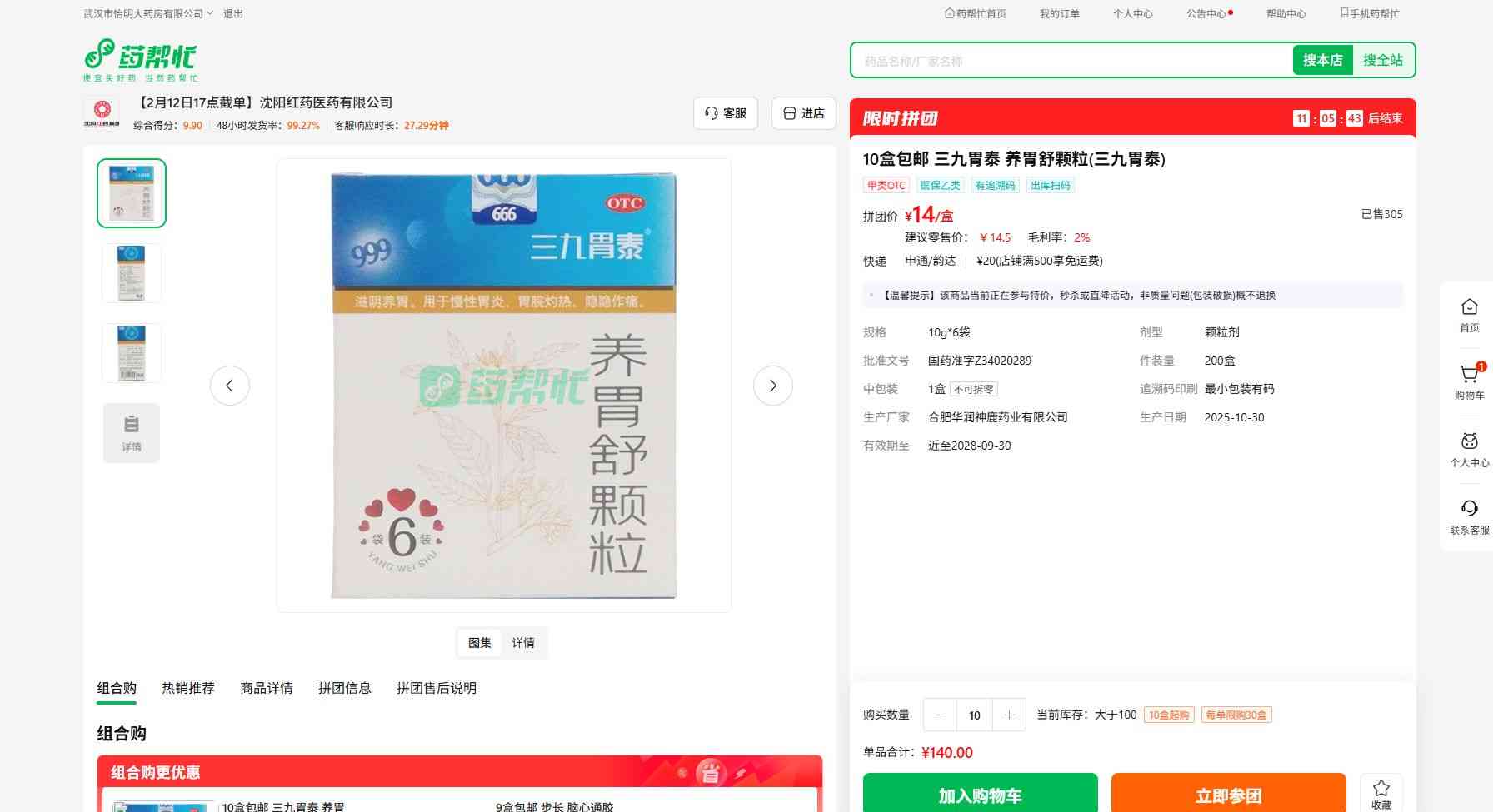The image size is (1493, 812).
Task: Click the search box for drug name
Action: coord(1071,61)
